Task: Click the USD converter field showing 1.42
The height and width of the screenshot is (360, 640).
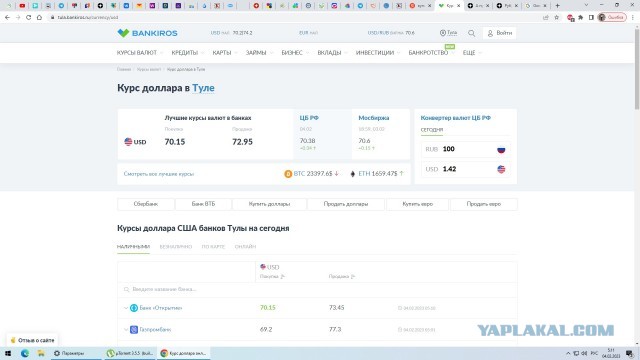Action: (466, 169)
